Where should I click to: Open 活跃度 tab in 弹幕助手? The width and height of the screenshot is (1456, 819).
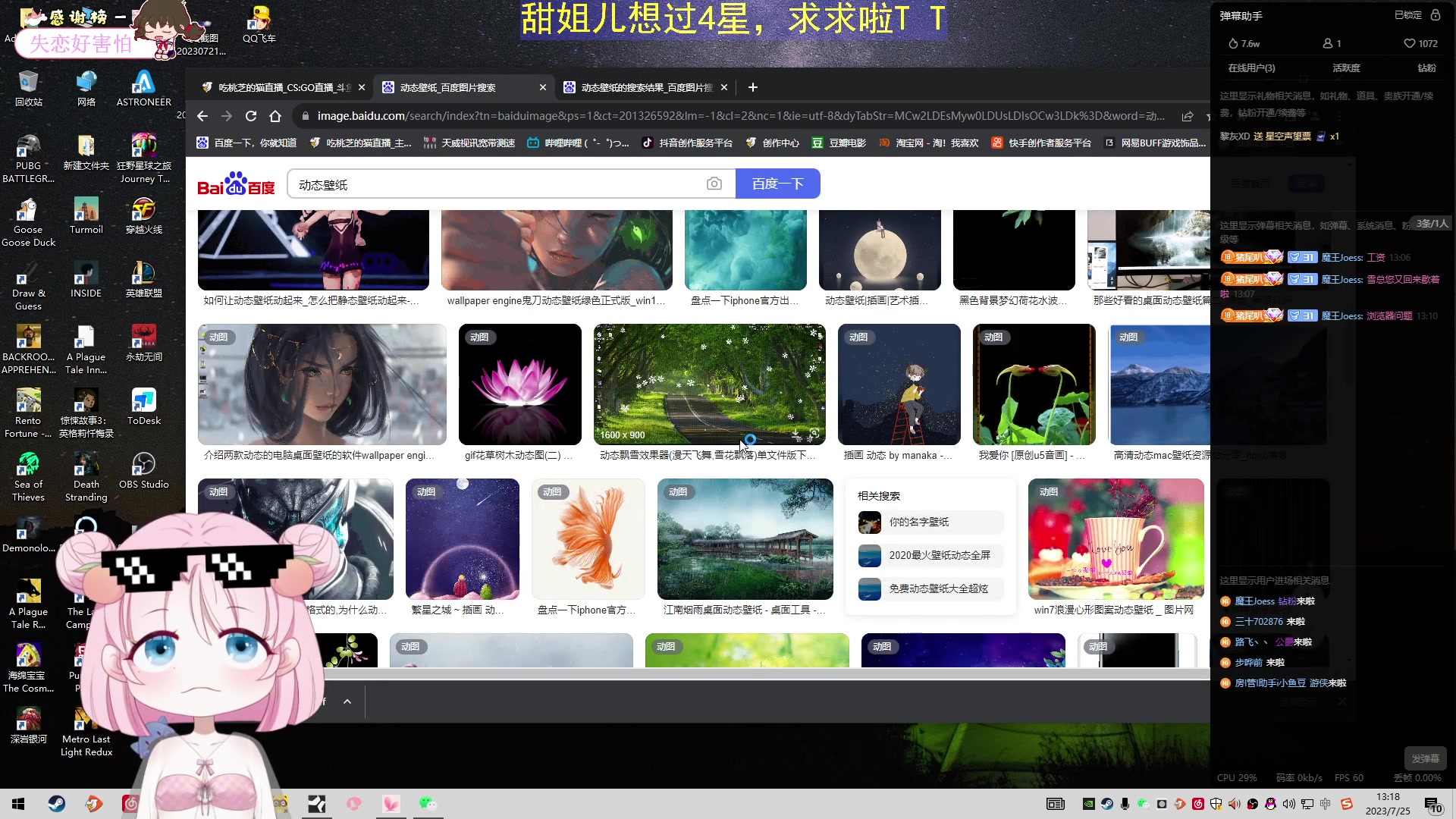coord(1346,68)
